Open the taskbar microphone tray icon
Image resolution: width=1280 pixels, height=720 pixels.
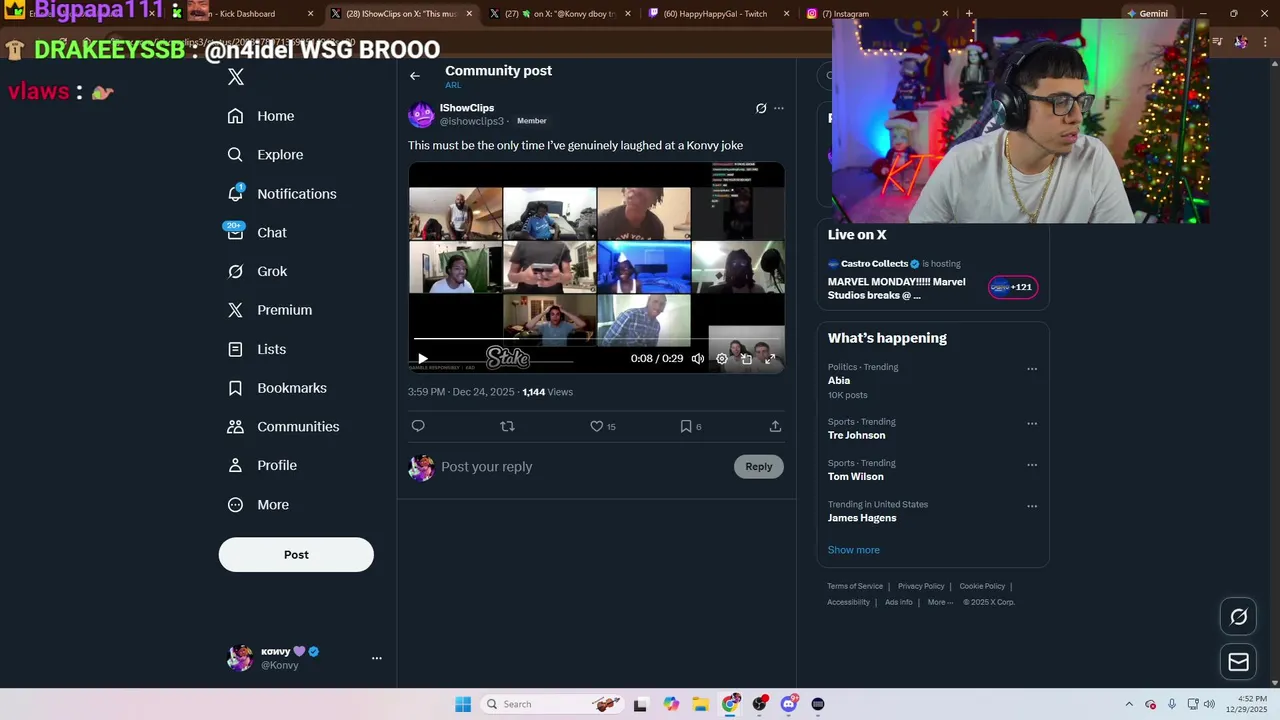tap(1172, 704)
